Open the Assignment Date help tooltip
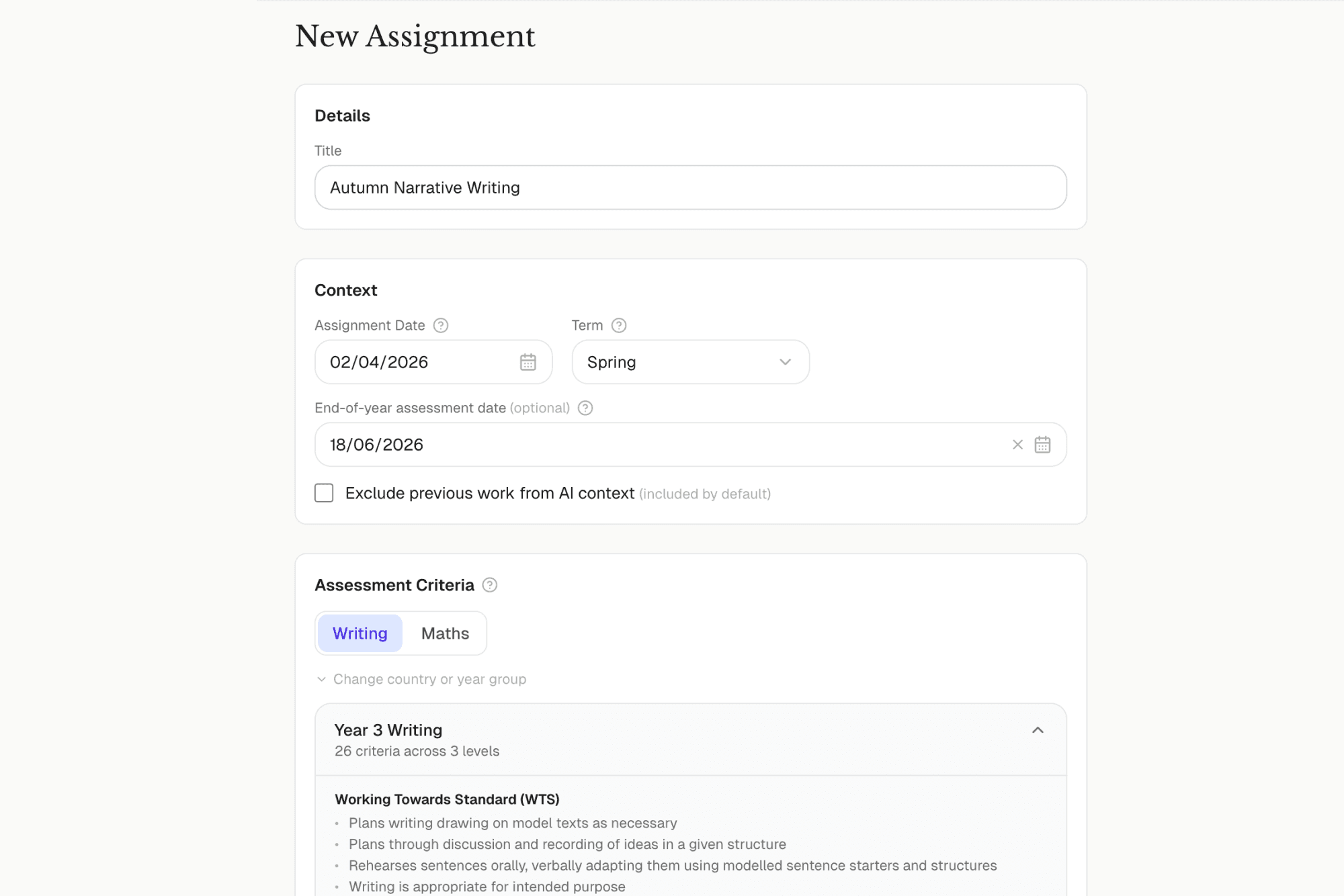 click(441, 325)
